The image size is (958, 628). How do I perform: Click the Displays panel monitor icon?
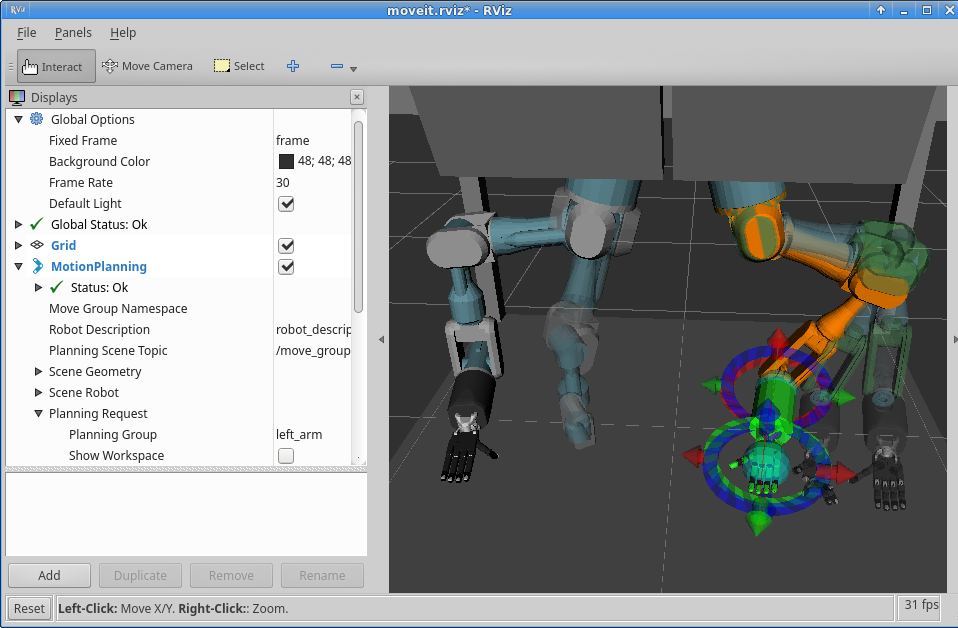17,97
